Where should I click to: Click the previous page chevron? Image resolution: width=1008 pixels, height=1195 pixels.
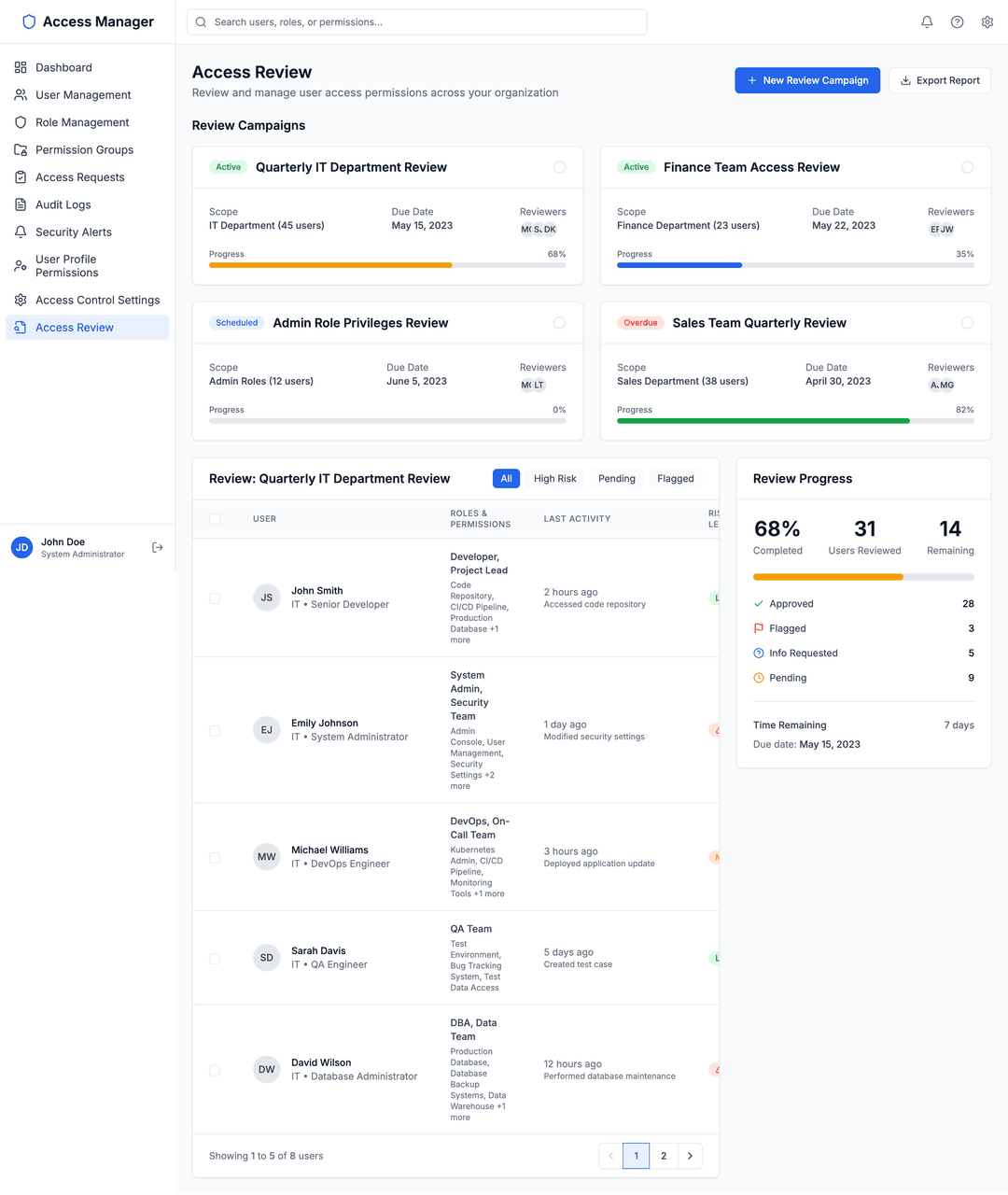[x=610, y=1156]
